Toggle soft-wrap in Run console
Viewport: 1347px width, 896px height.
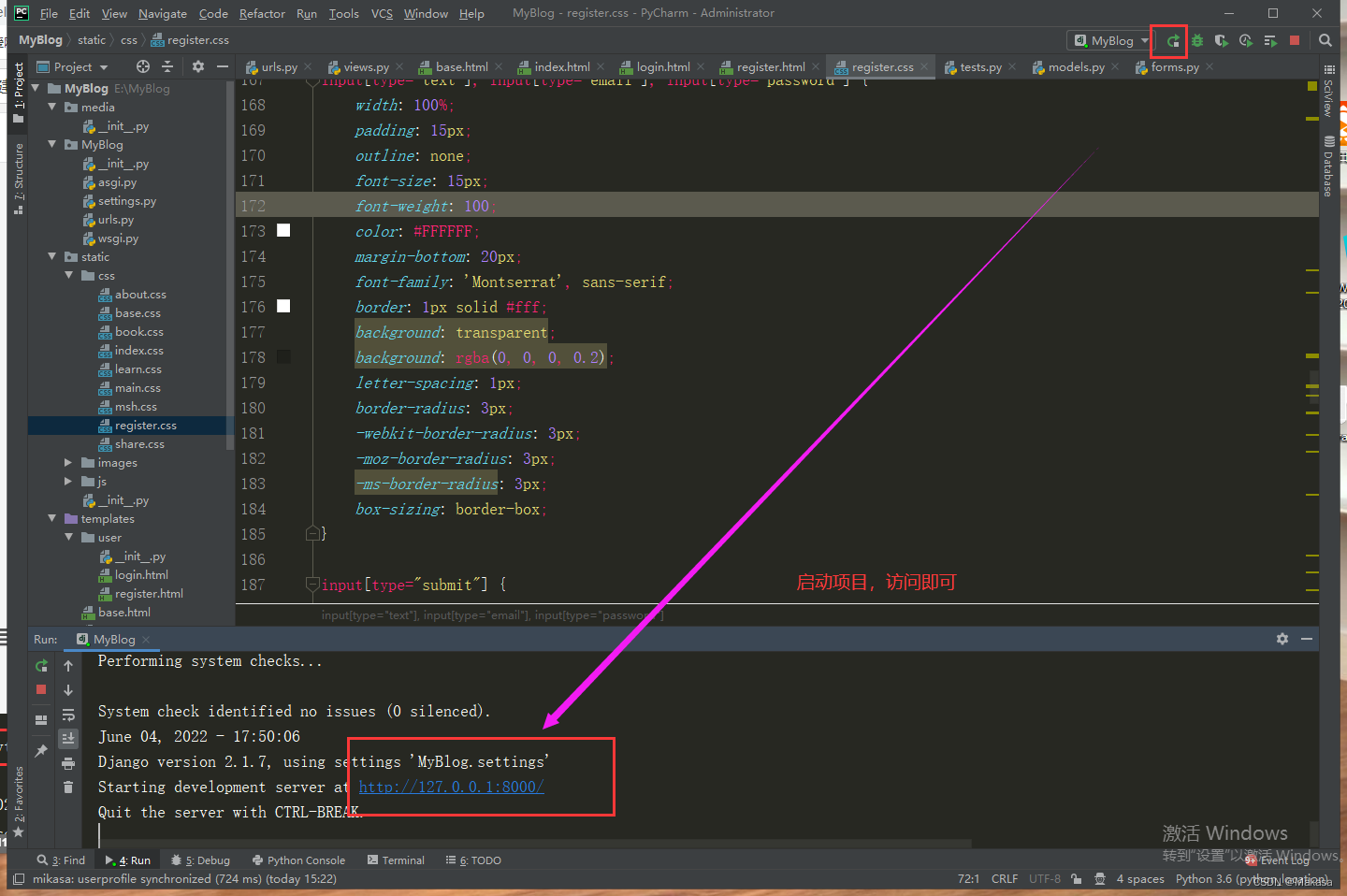click(x=68, y=715)
